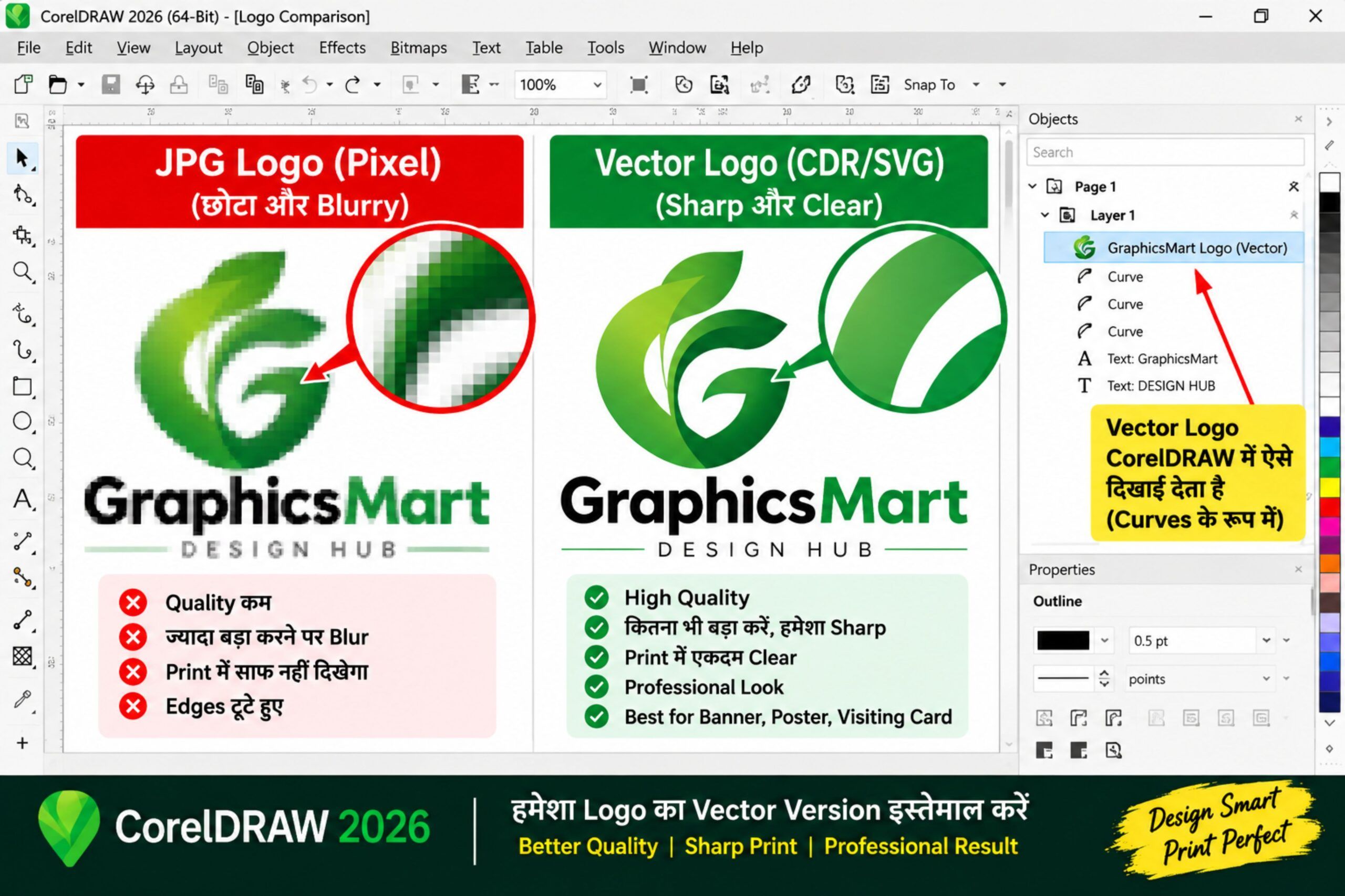Select the Transparency checkerboard tool
This screenshot has width=1345, height=896.
22,656
